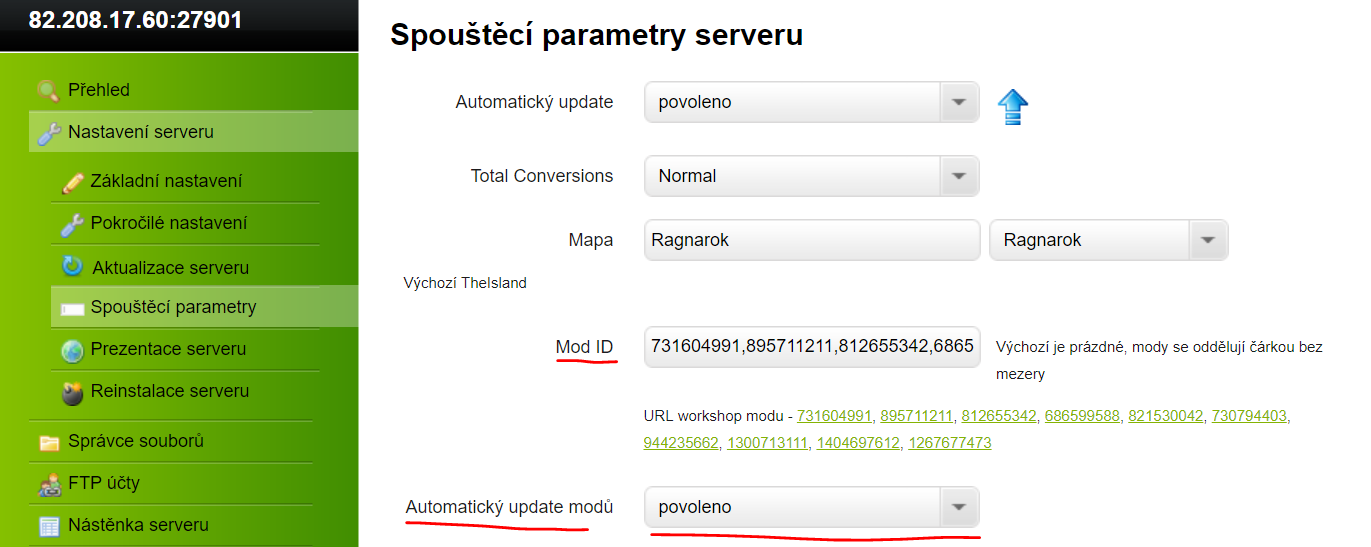The image size is (1371, 547).
Task: Click the wrench icon for Nastavení serveru
Action: click(x=48, y=133)
